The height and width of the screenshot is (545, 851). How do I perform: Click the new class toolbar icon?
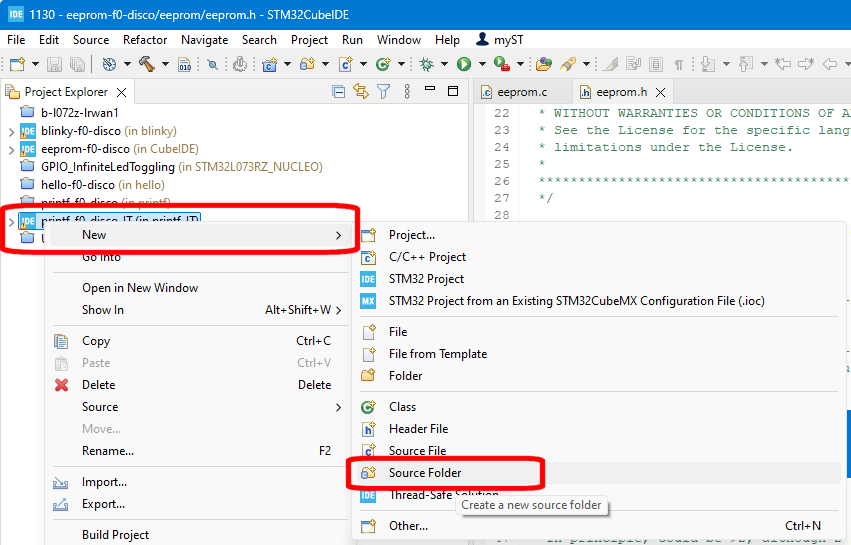click(x=383, y=64)
